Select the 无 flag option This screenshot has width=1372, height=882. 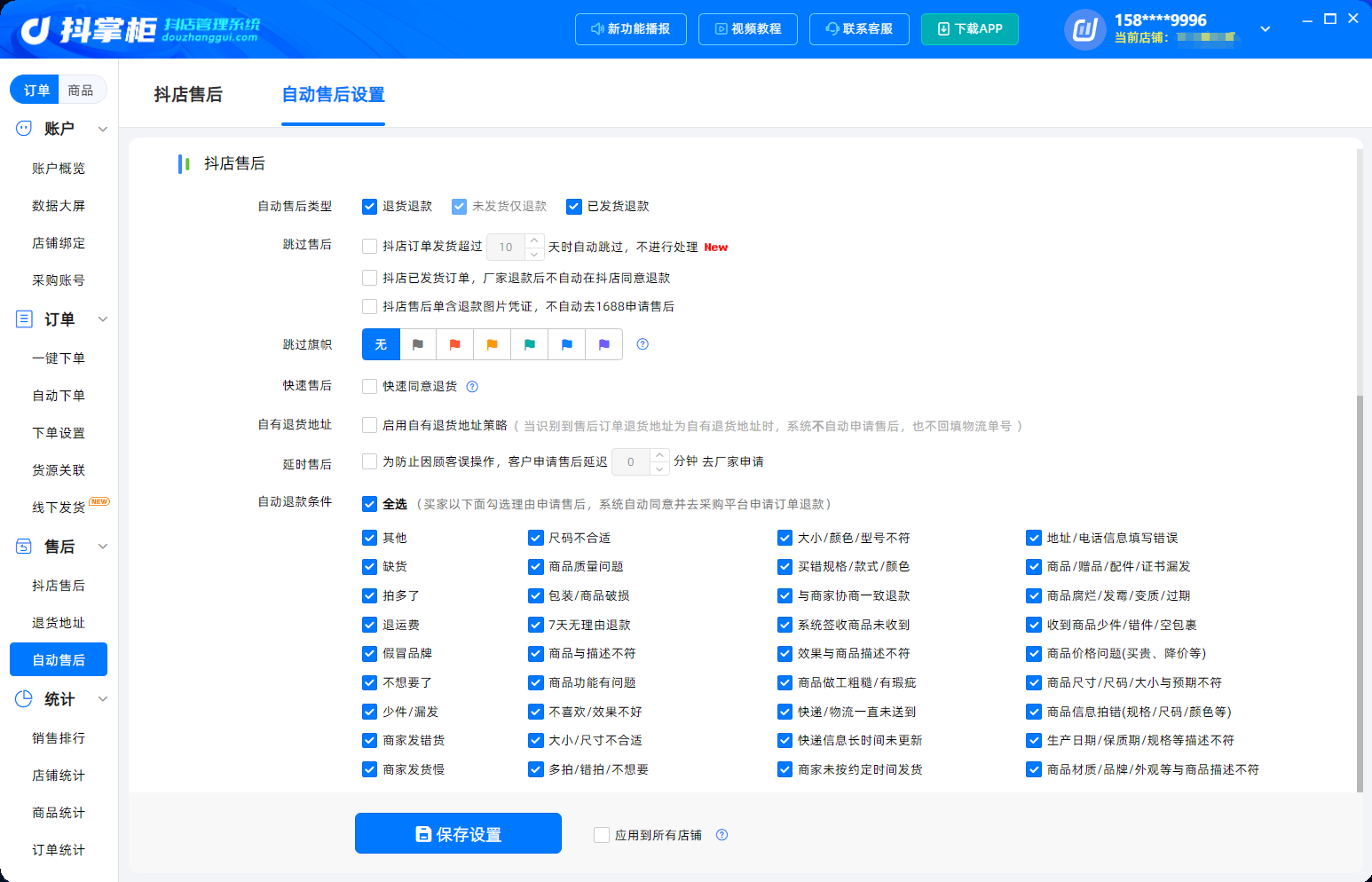pyautogui.click(x=381, y=344)
